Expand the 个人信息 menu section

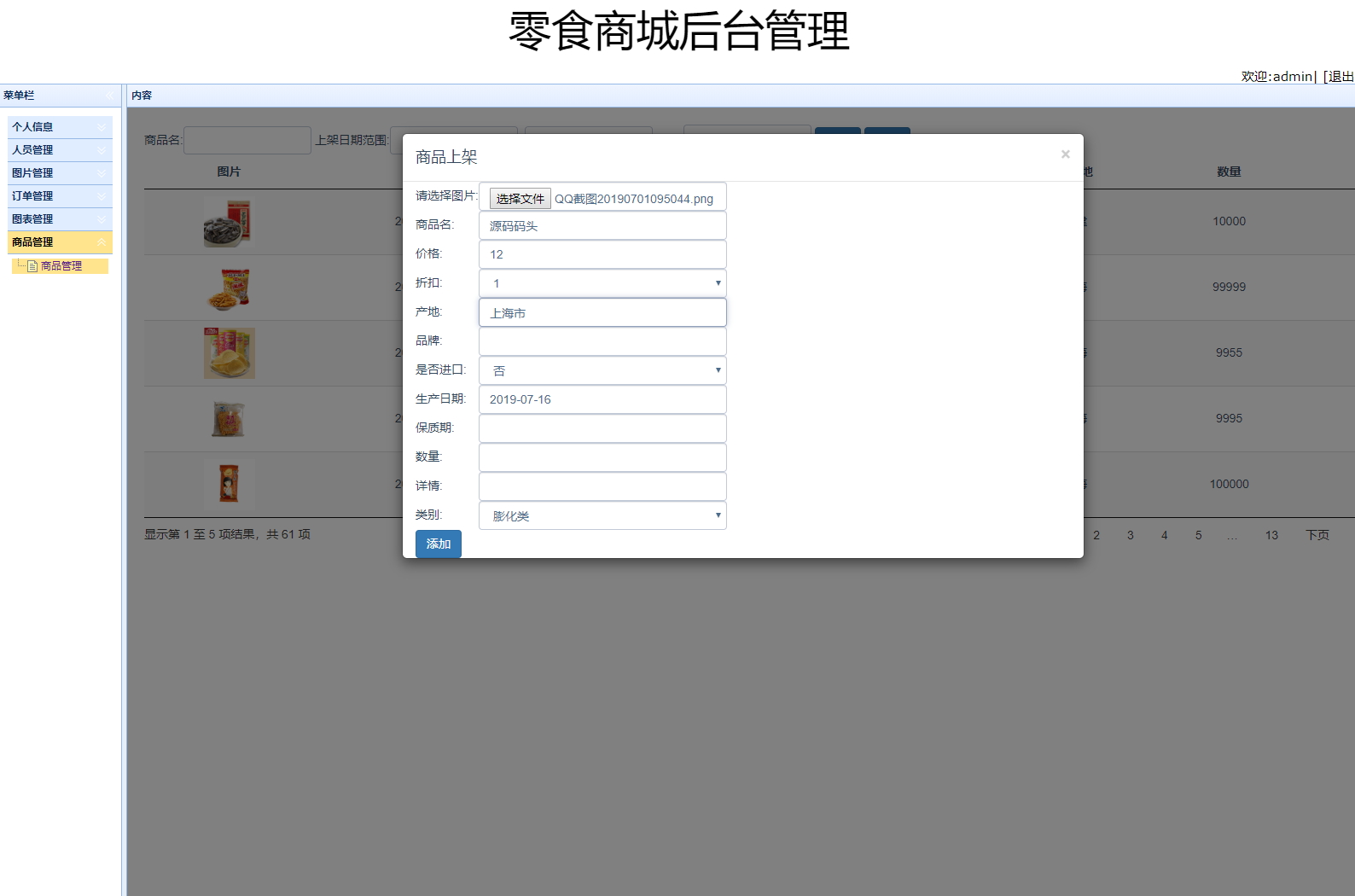pos(60,127)
